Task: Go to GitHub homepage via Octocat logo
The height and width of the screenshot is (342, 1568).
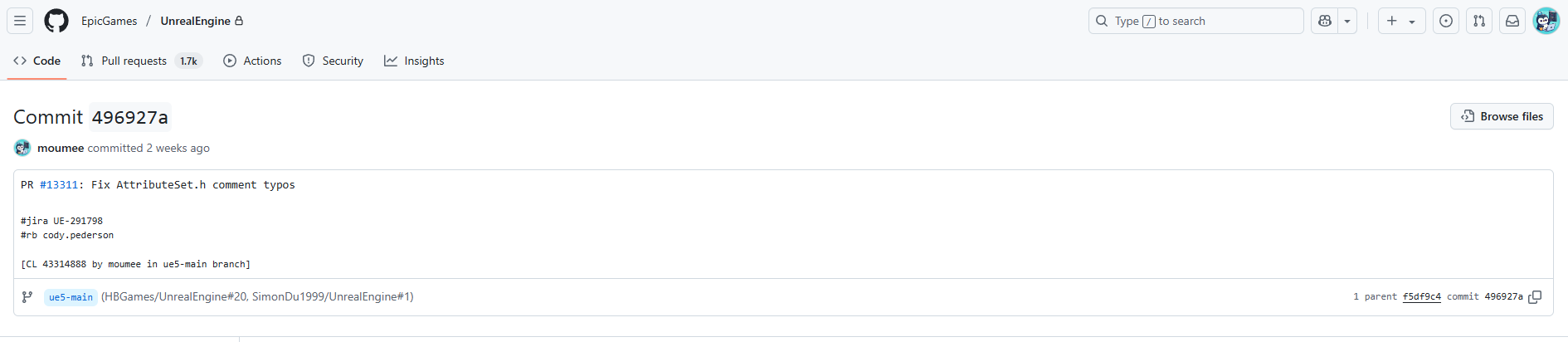Action: (x=56, y=21)
